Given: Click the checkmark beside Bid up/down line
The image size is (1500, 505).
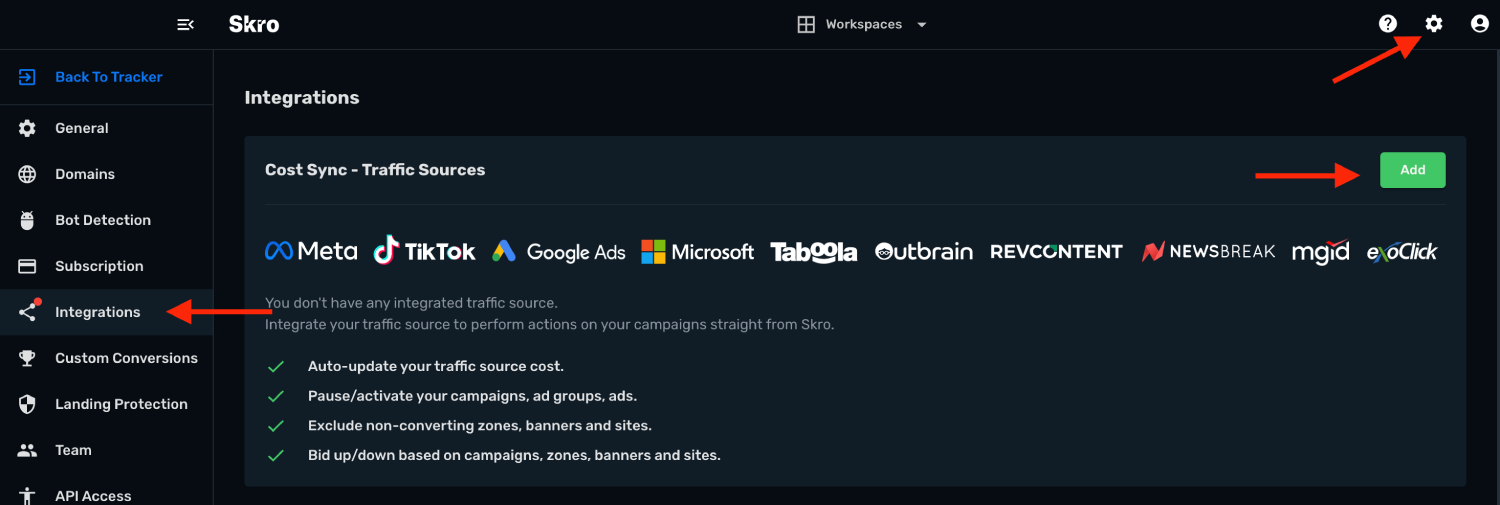Looking at the screenshot, I should 276,455.
